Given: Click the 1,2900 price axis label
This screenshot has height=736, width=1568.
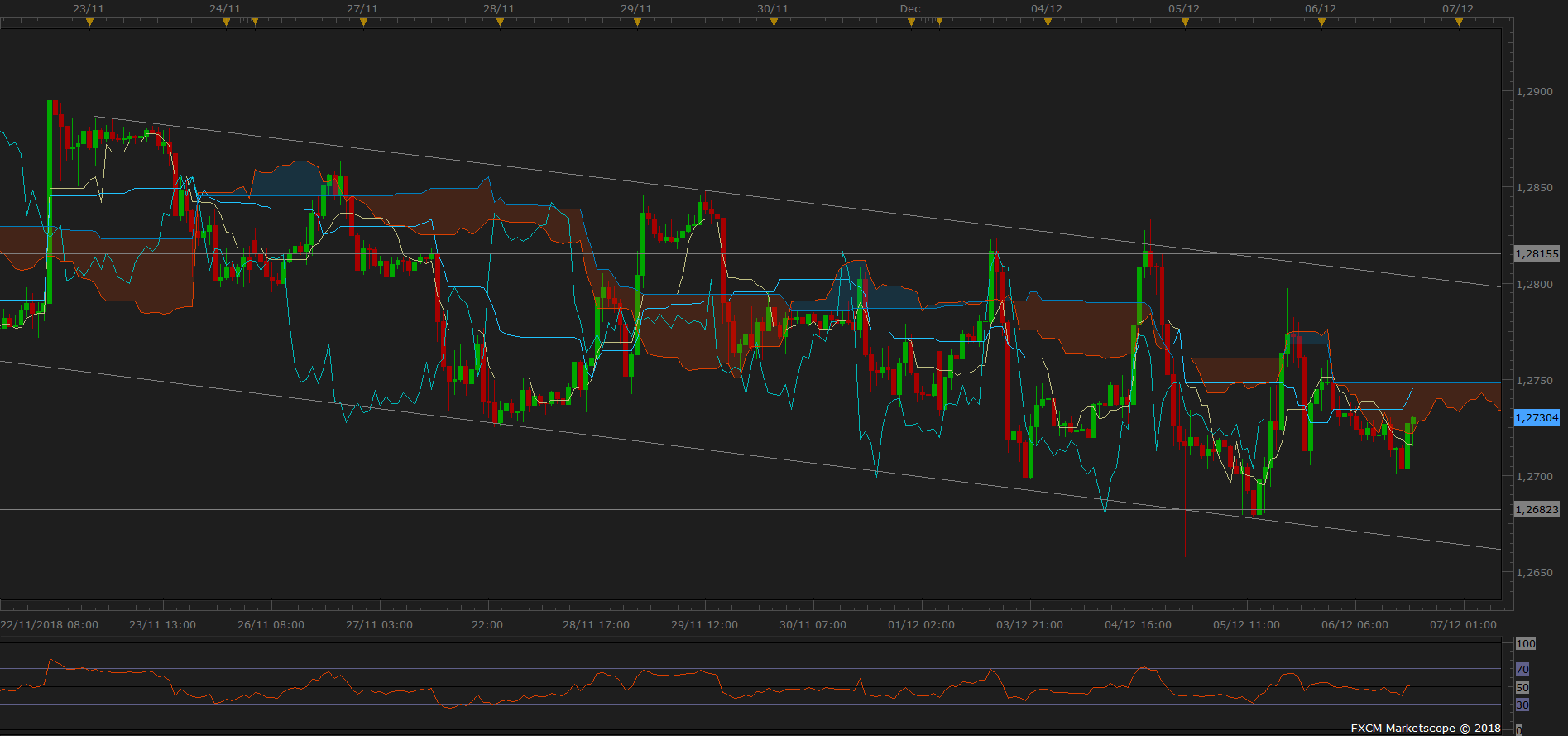Looking at the screenshot, I should click(x=1535, y=92).
